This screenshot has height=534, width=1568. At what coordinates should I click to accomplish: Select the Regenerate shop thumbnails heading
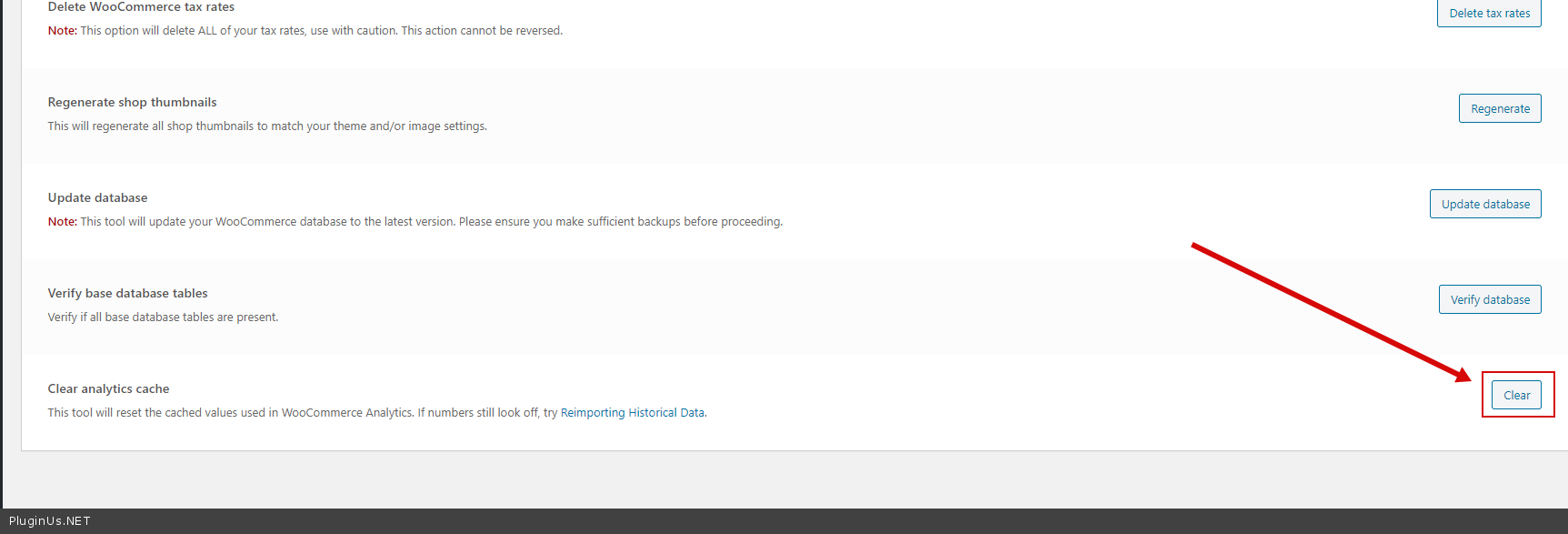132,102
